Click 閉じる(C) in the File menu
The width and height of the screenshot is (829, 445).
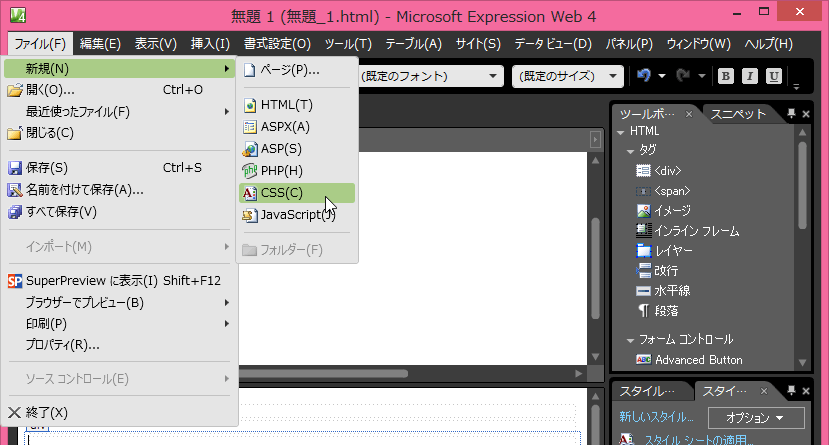[x=119, y=133]
